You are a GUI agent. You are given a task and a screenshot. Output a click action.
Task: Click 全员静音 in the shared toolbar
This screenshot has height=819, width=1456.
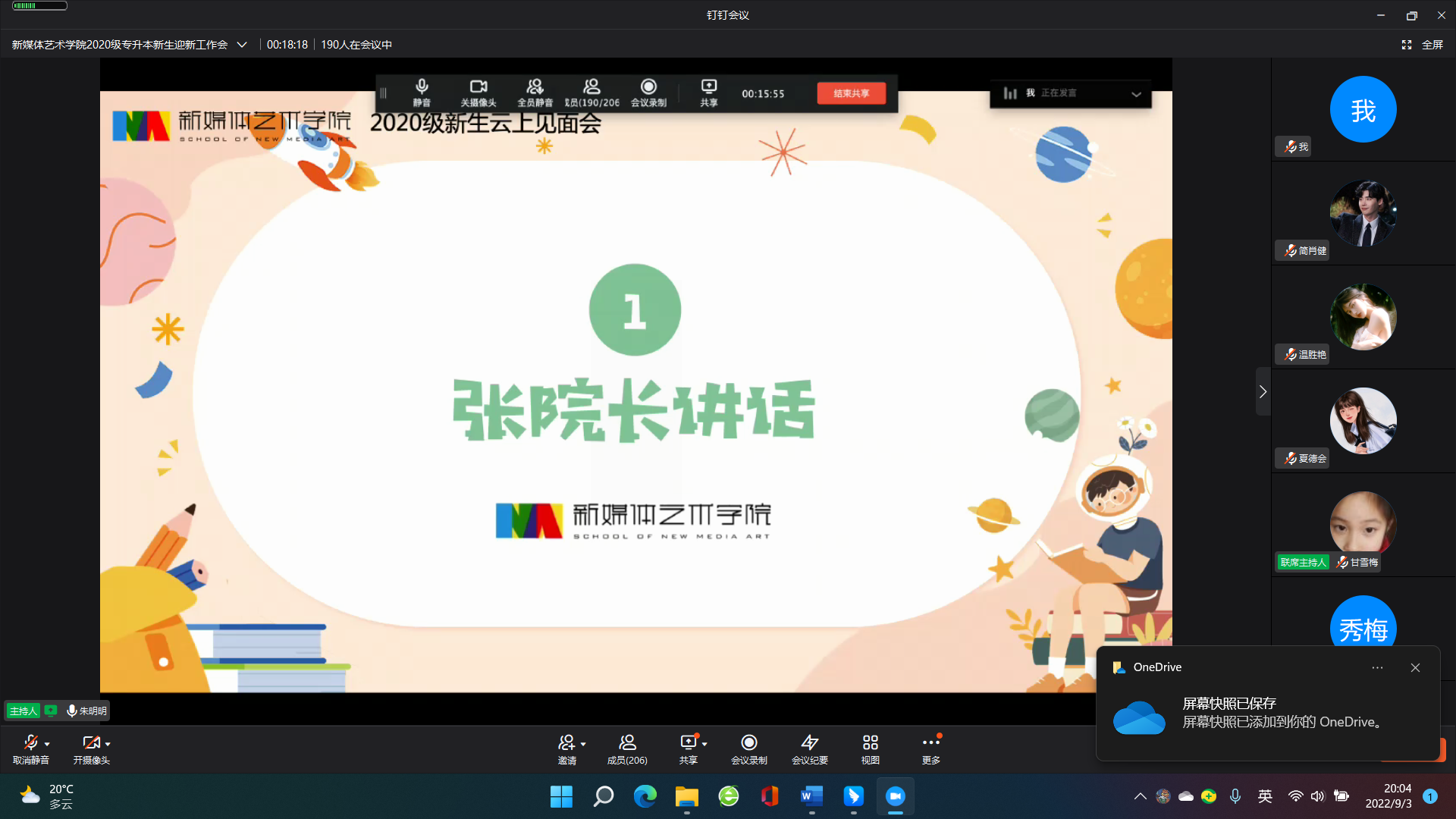[x=535, y=93]
